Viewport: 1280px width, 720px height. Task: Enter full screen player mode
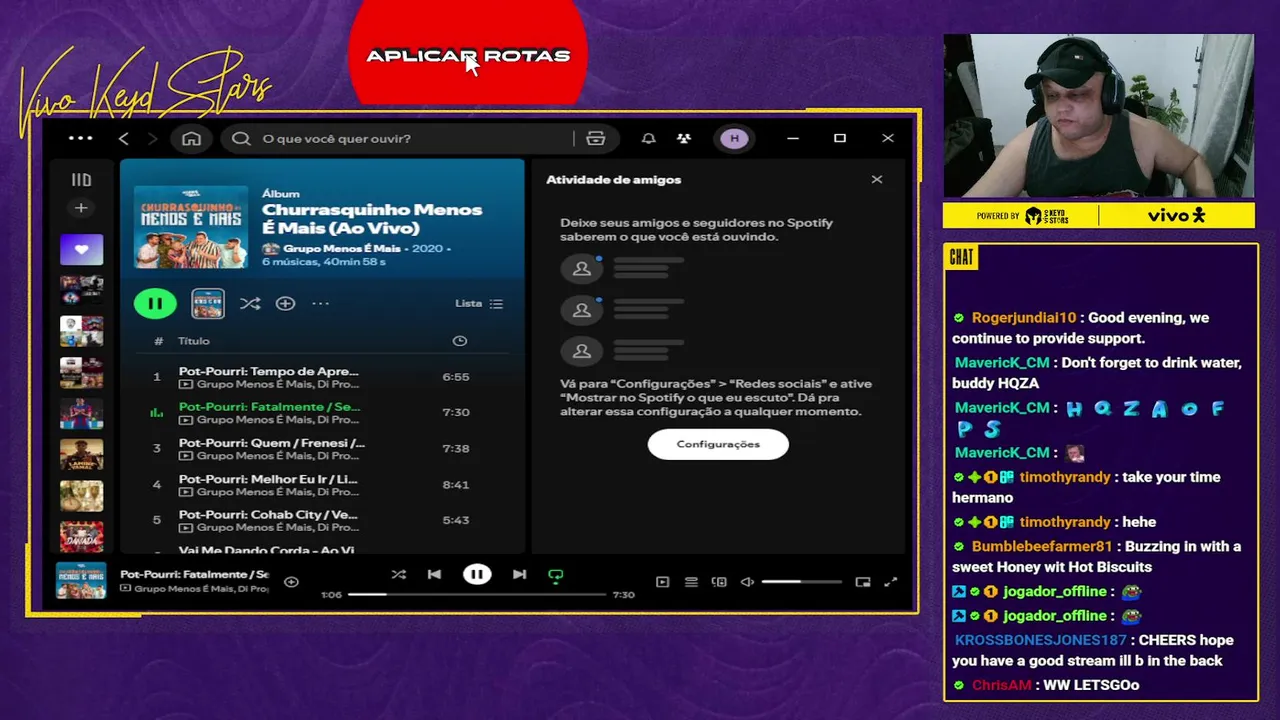point(891,582)
